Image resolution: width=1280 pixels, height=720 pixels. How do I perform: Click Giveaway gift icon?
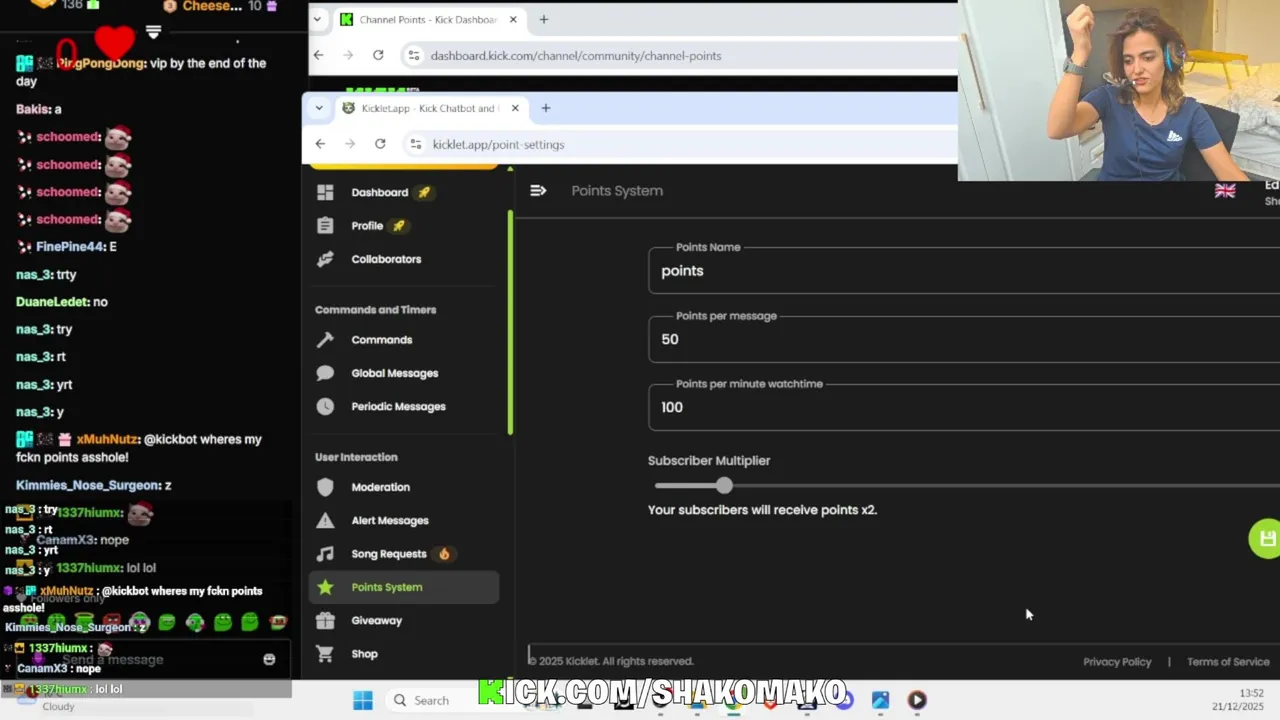325,620
